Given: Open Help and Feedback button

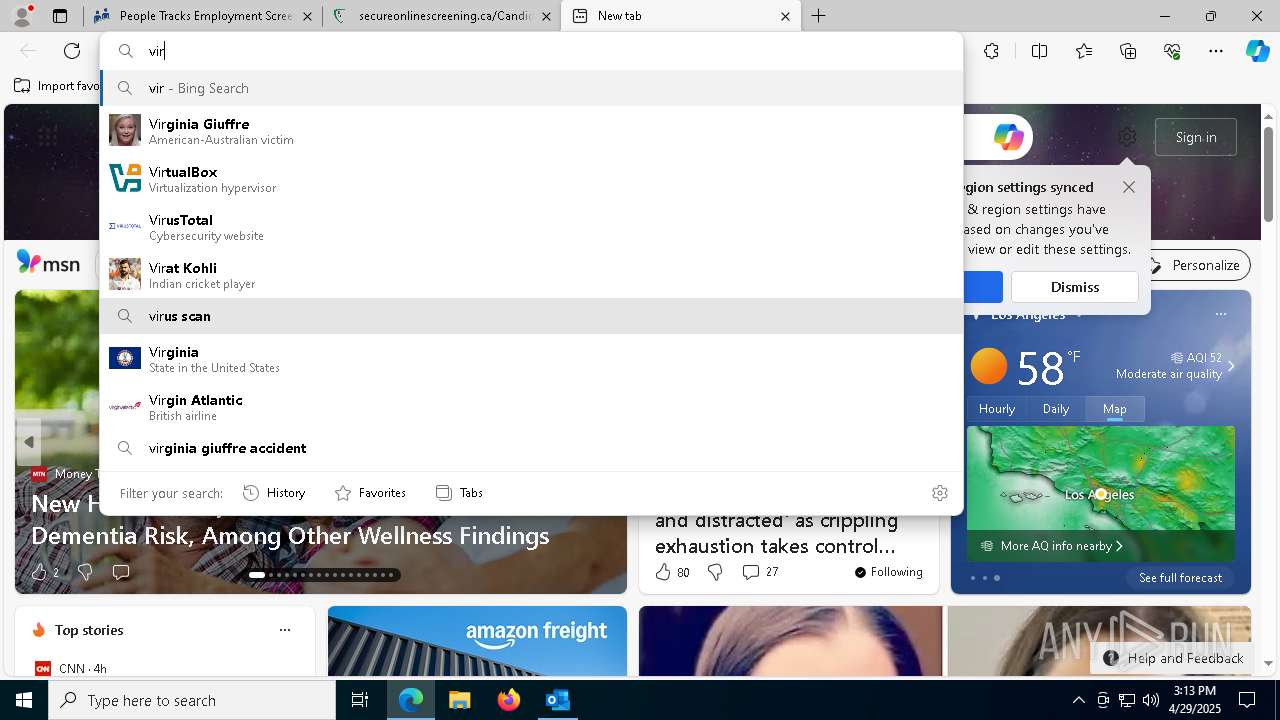Looking at the screenshot, I should [1174, 658].
